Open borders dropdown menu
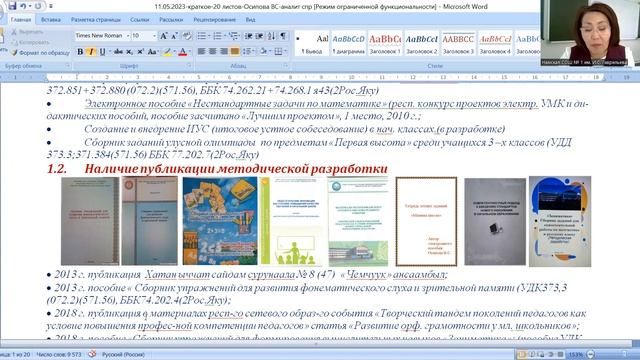This screenshot has height=360, width=640. tap(280, 51)
